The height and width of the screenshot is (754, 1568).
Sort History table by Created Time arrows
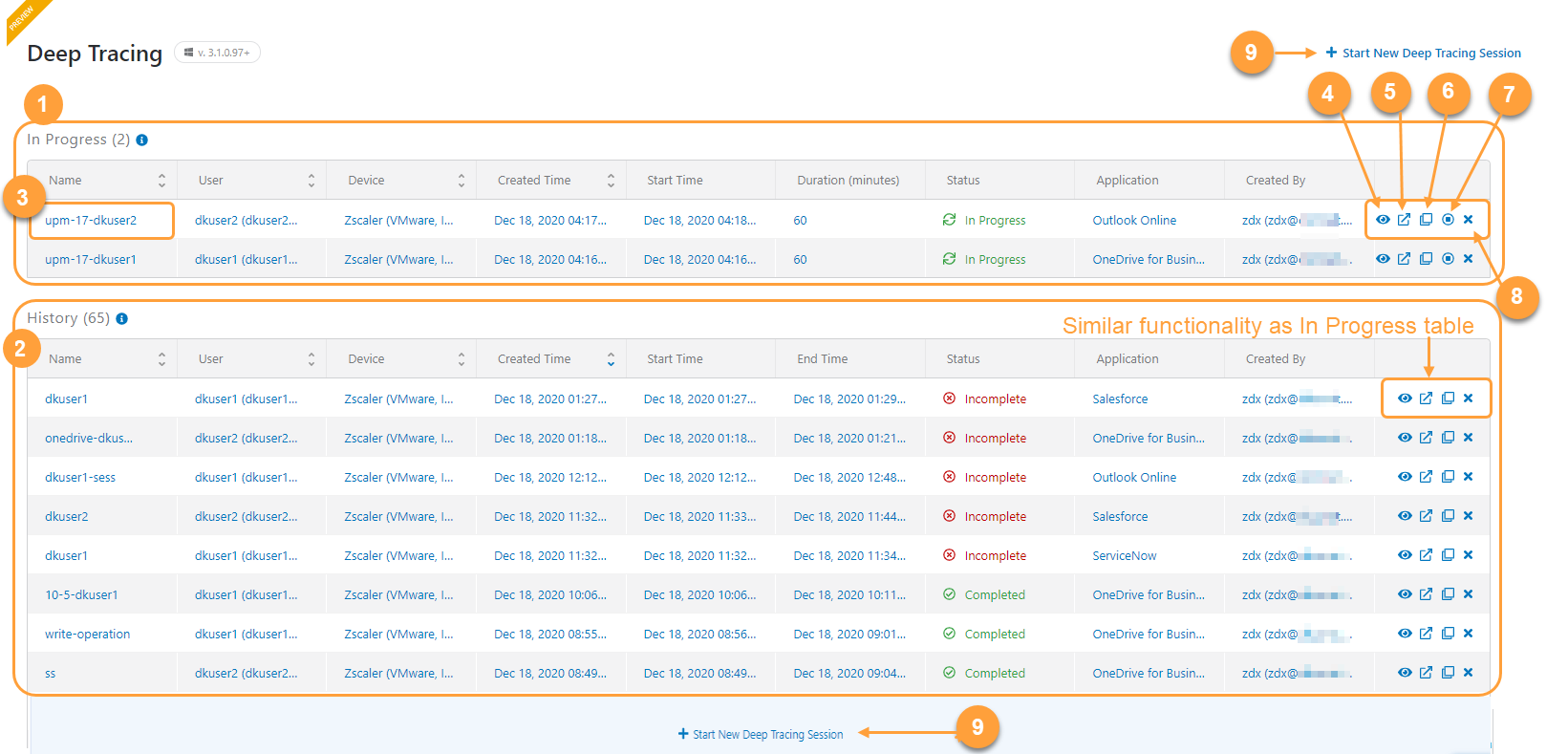point(611,359)
